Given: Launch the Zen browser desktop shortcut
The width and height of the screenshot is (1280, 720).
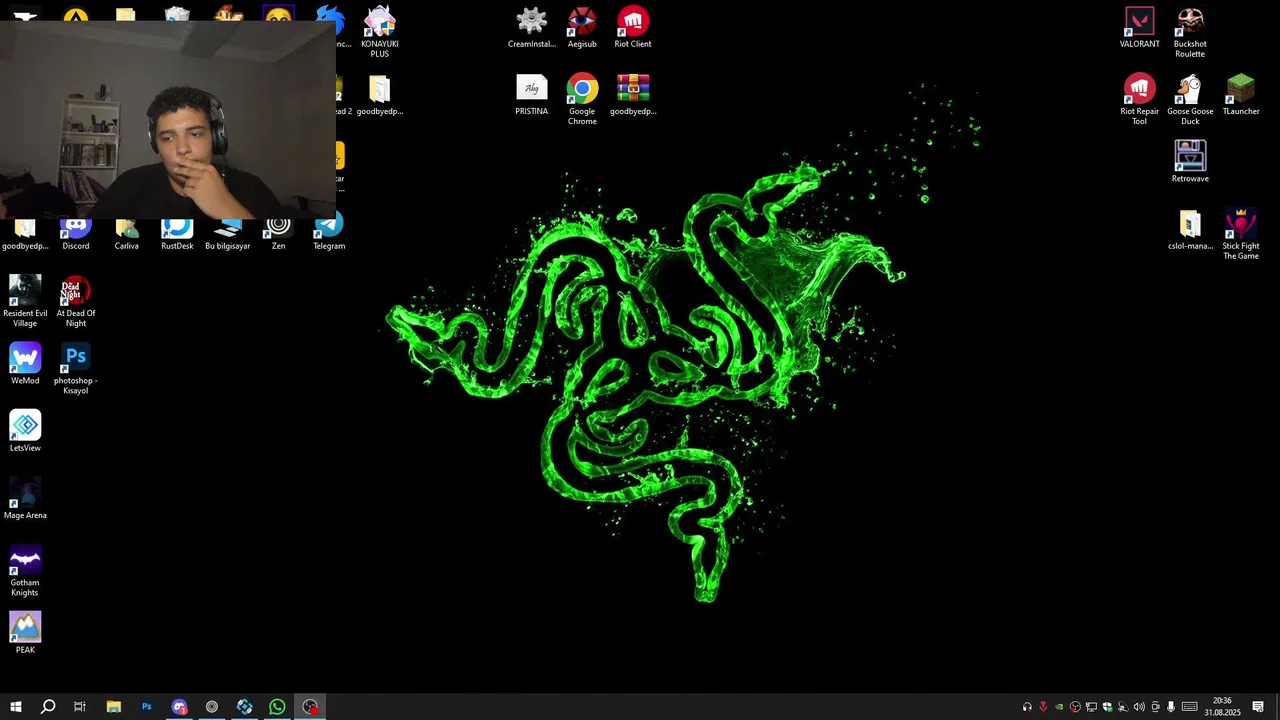Looking at the screenshot, I should coord(278,235).
